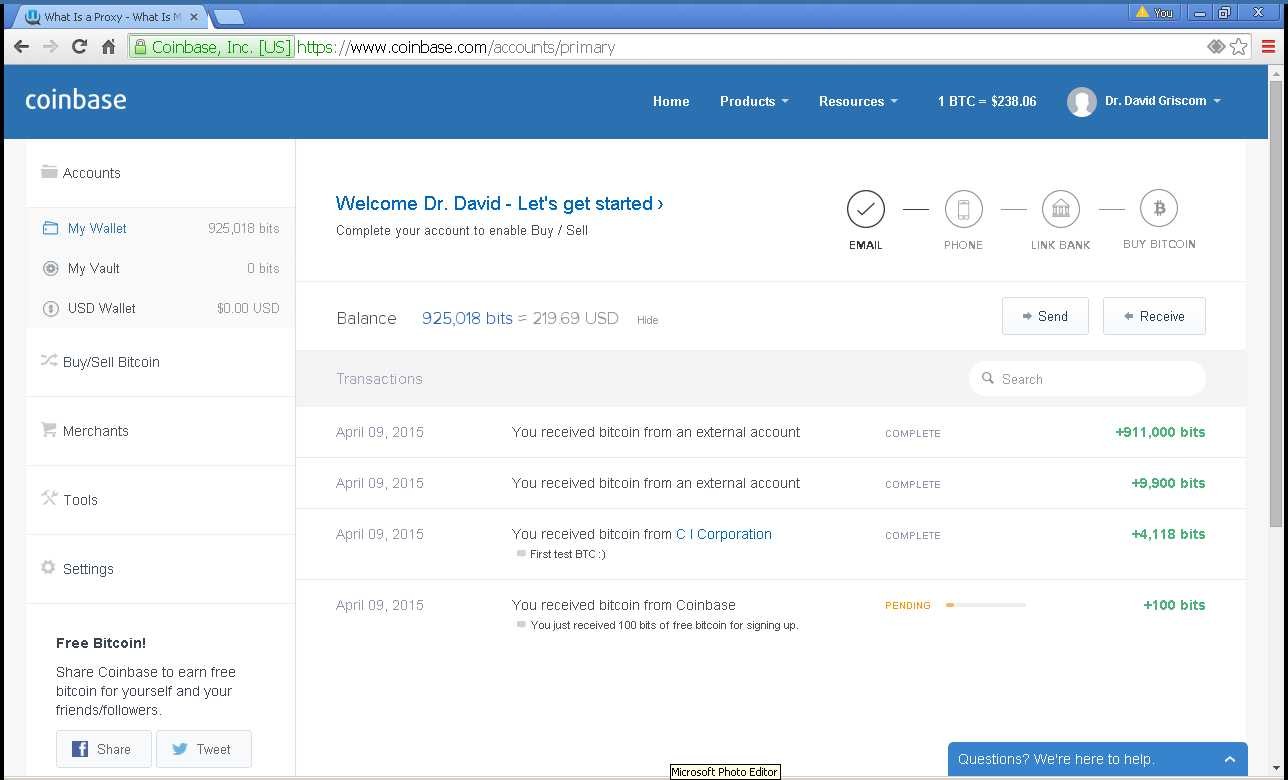This screenshot has height=780, width=1288.
Task: Open the Home menu item
Action: pos(671,101)
